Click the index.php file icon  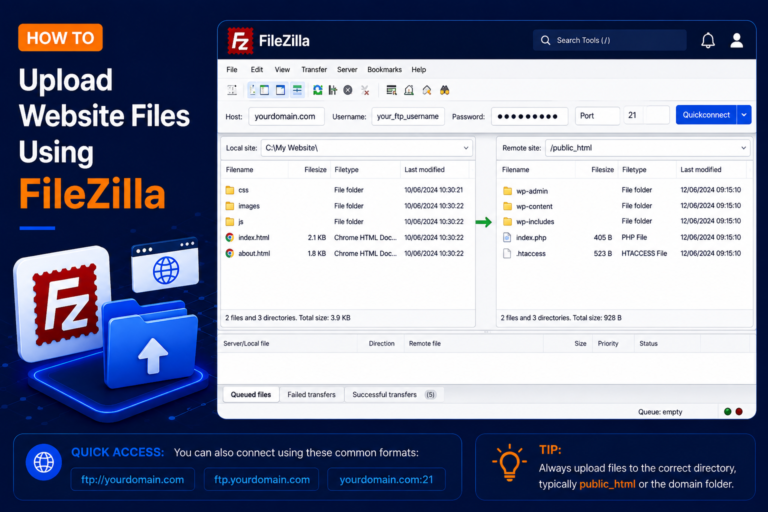tap(507, 238)
